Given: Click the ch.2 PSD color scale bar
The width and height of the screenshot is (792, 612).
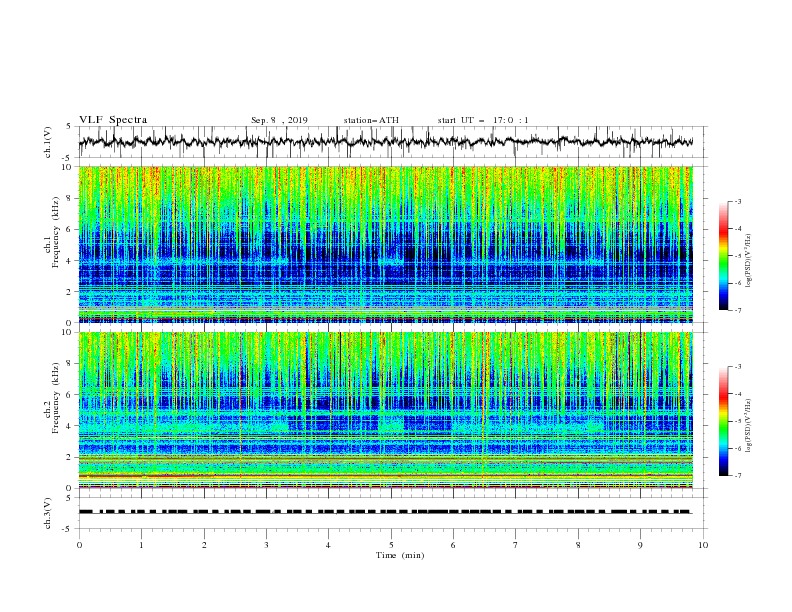Looking at the screenshot, I should pos(724,421).
